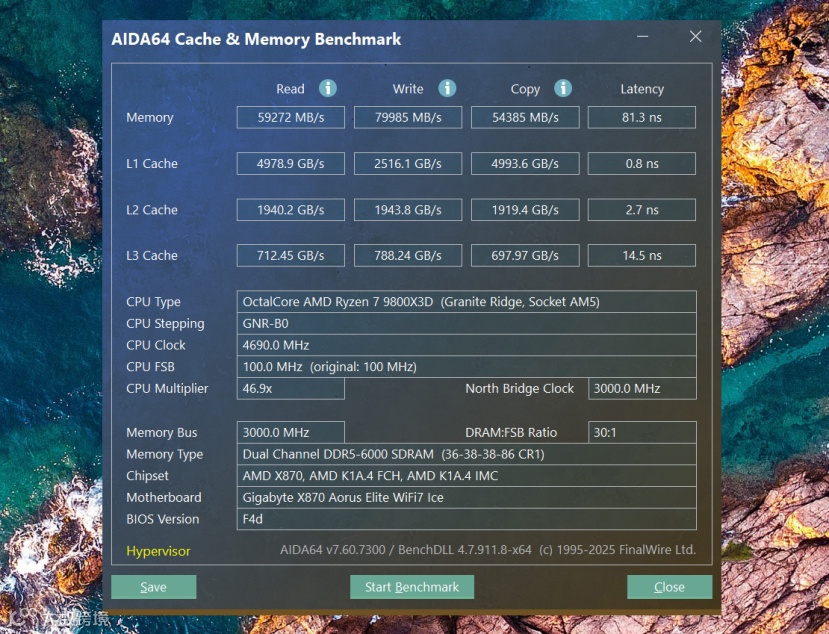Click the Read column header
The width and height of the screenshot is (829, 634).
290,89
